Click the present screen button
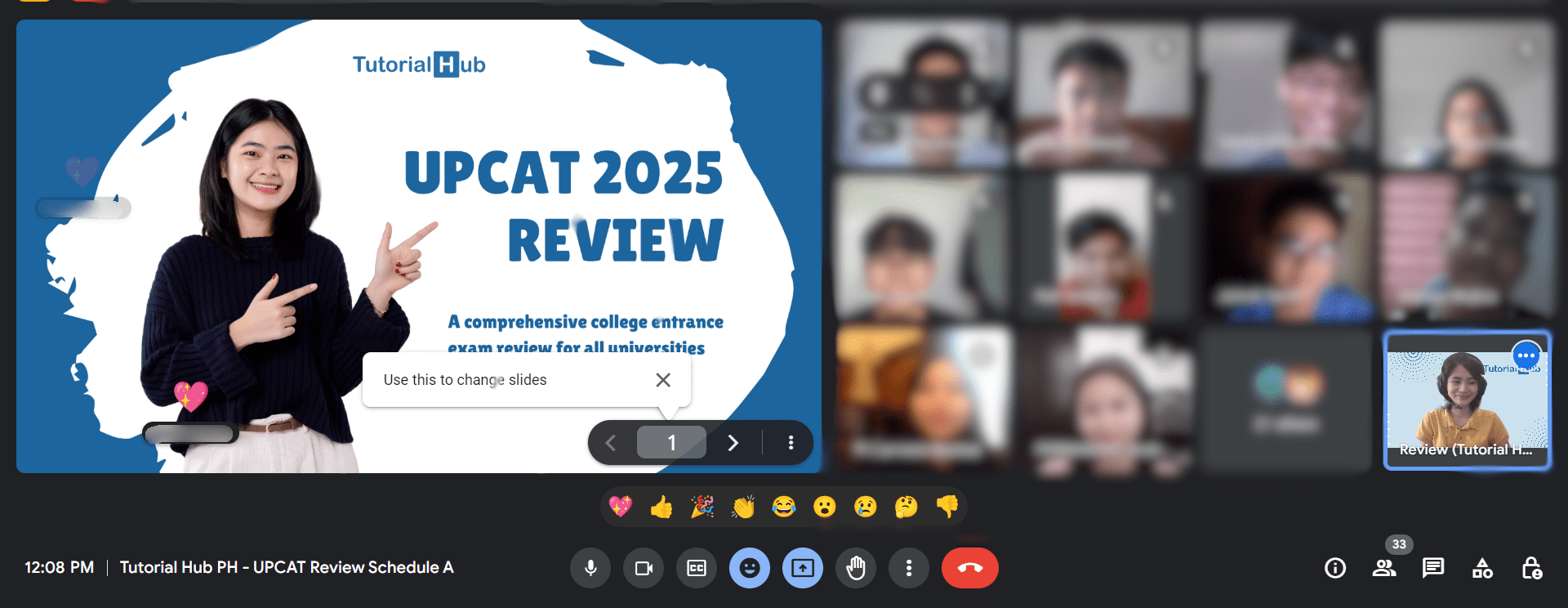 803,568
